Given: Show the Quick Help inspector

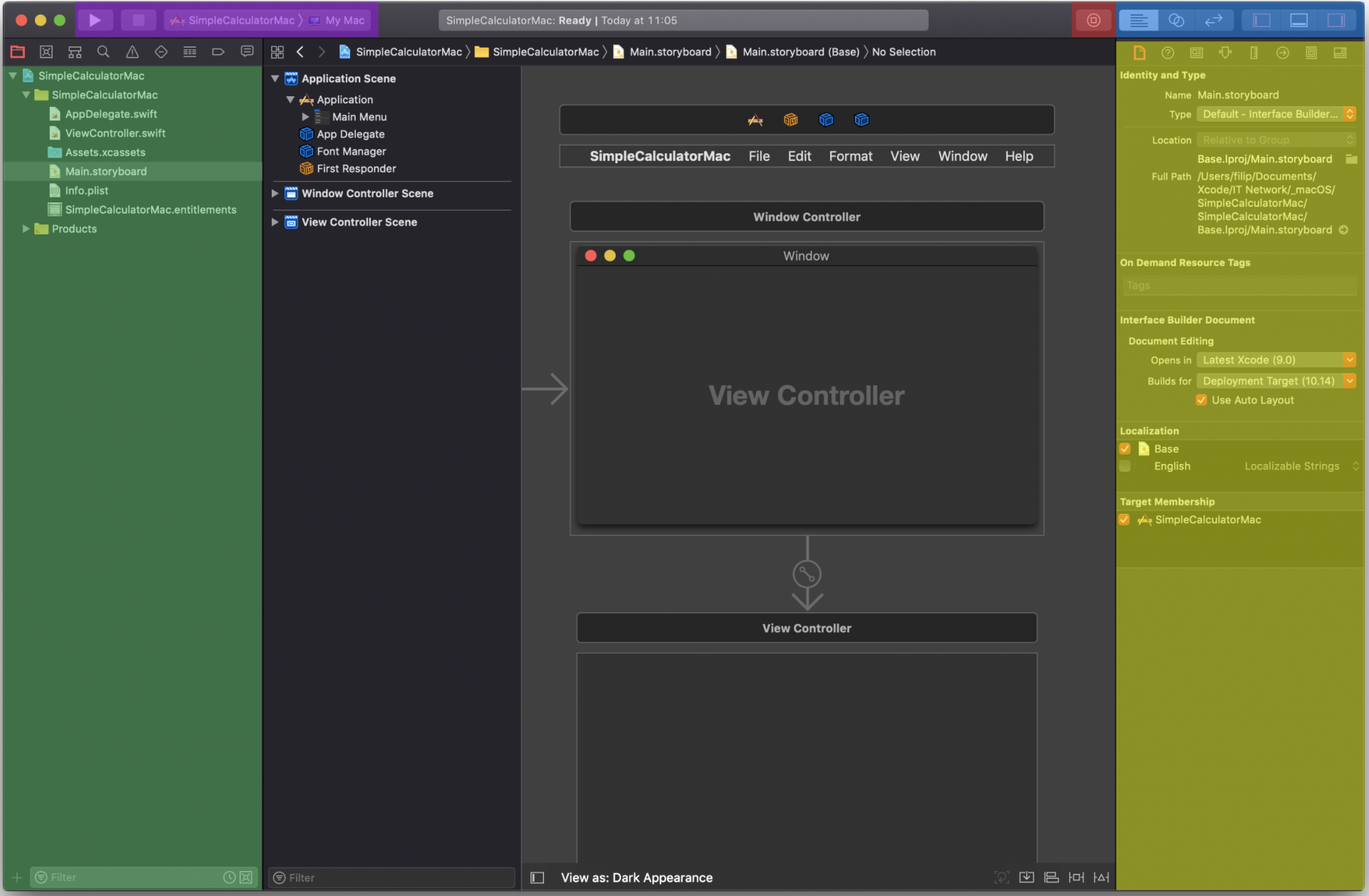Looking at the screenshot, I should [x=1167, y=52].
